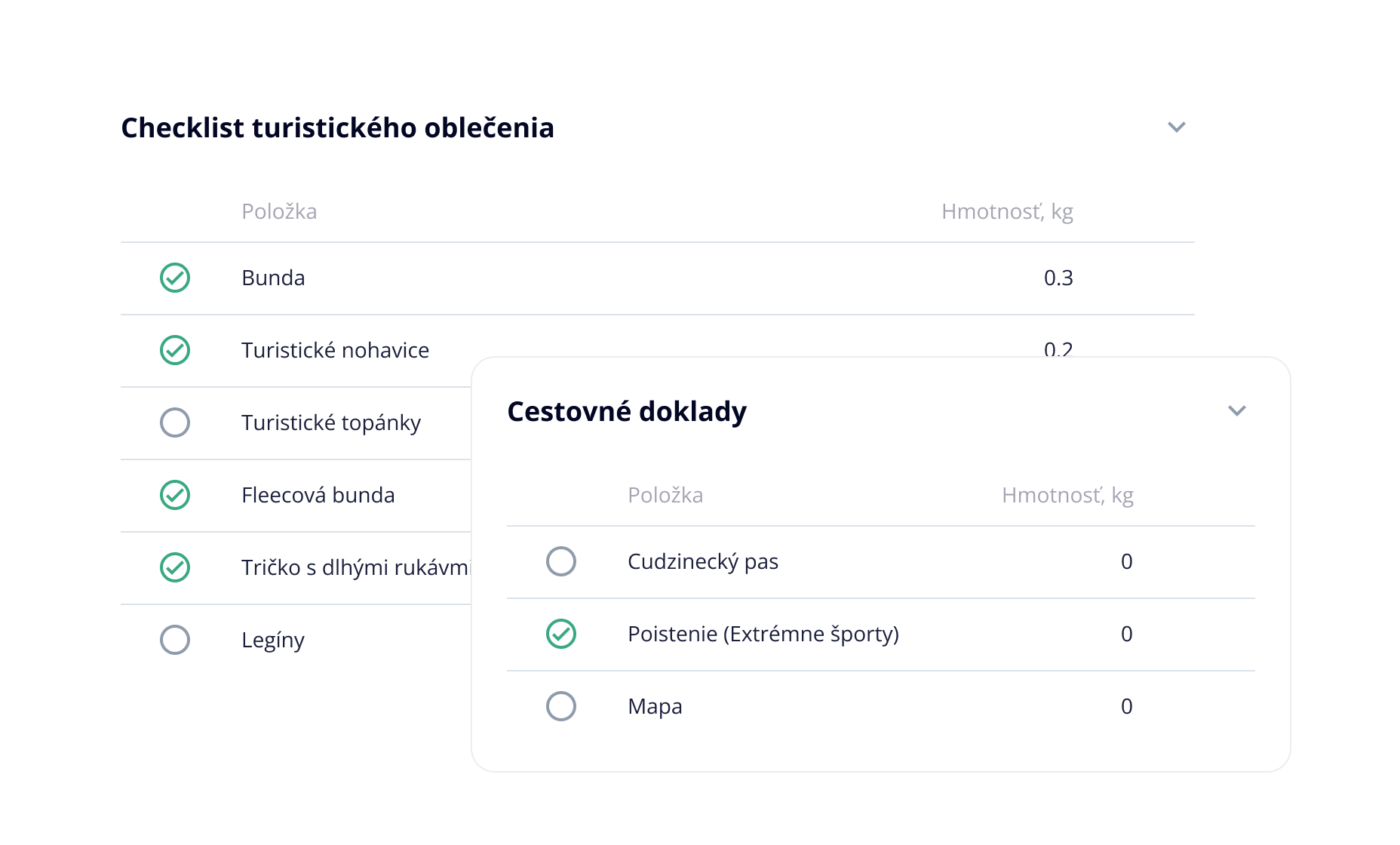The width and height of the screenshot is (1400, 845).
Task: Click Položka header in Cestovné doklady
Action: 665,495
